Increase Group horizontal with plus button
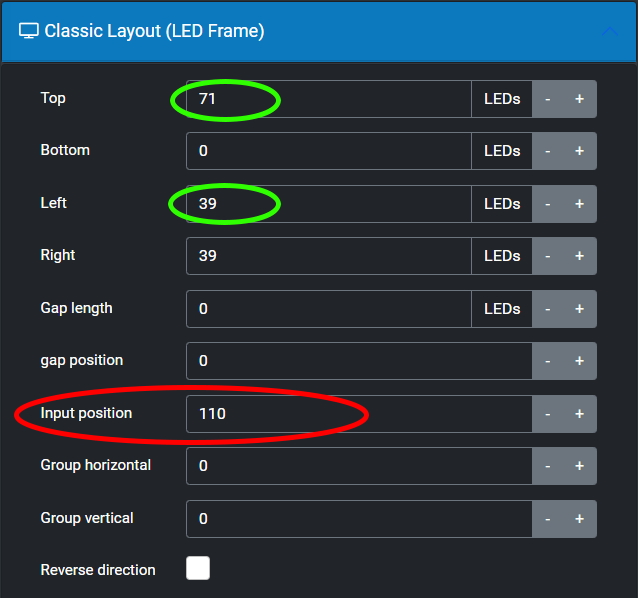Image resolution: width=638 pixels, height=598 pixels. [579, 466]
